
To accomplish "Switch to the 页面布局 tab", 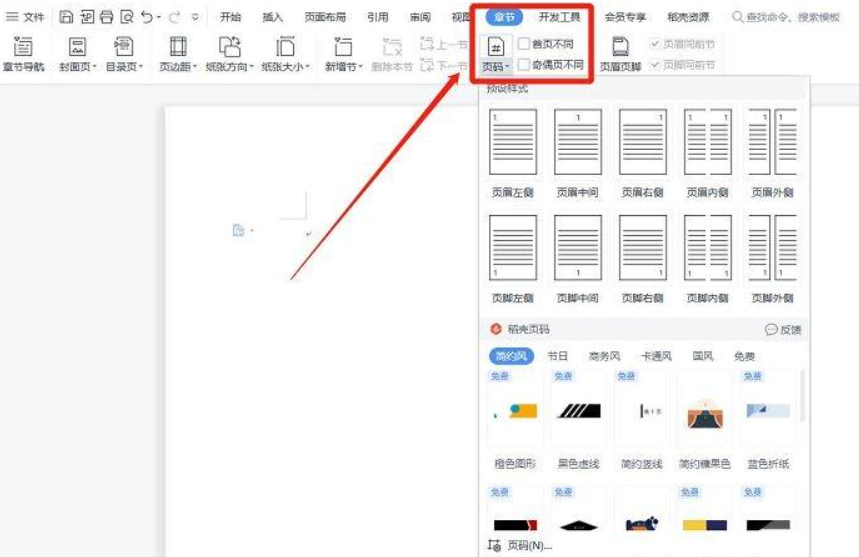I will pyautogui.click(x=325, y=18).
